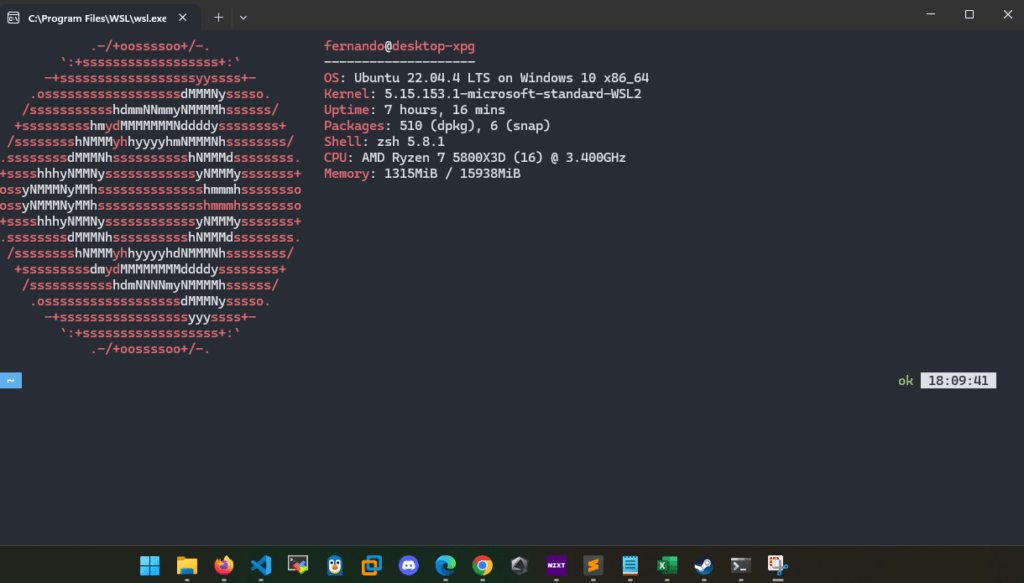This screenshot has width=1024, height=583.
Task: Open Microsoft Edge from the taskbar
Action: click(x=445, y=566)
